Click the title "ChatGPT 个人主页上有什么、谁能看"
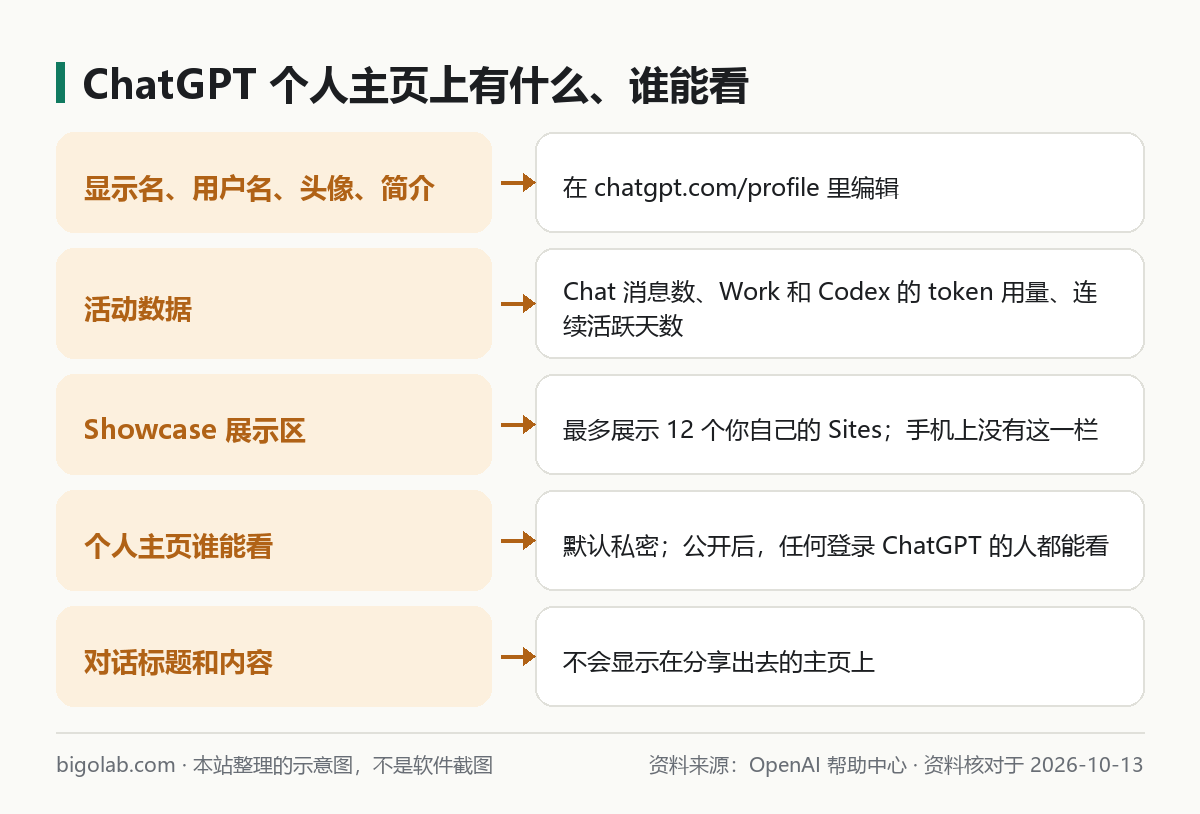Viewport: 1200px width, 814px height. pos(415,85)
